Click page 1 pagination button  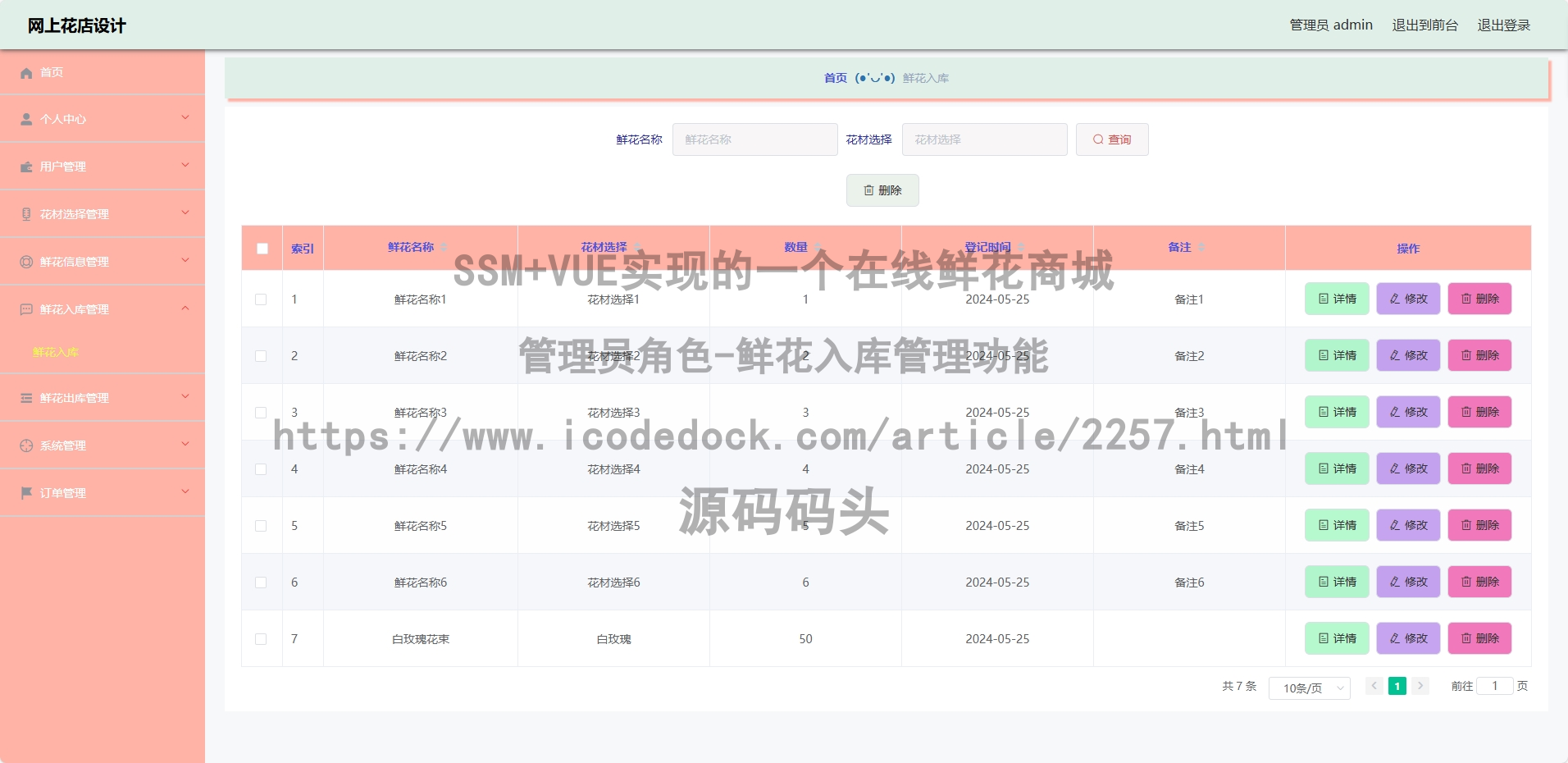[x=1397, y=686]
